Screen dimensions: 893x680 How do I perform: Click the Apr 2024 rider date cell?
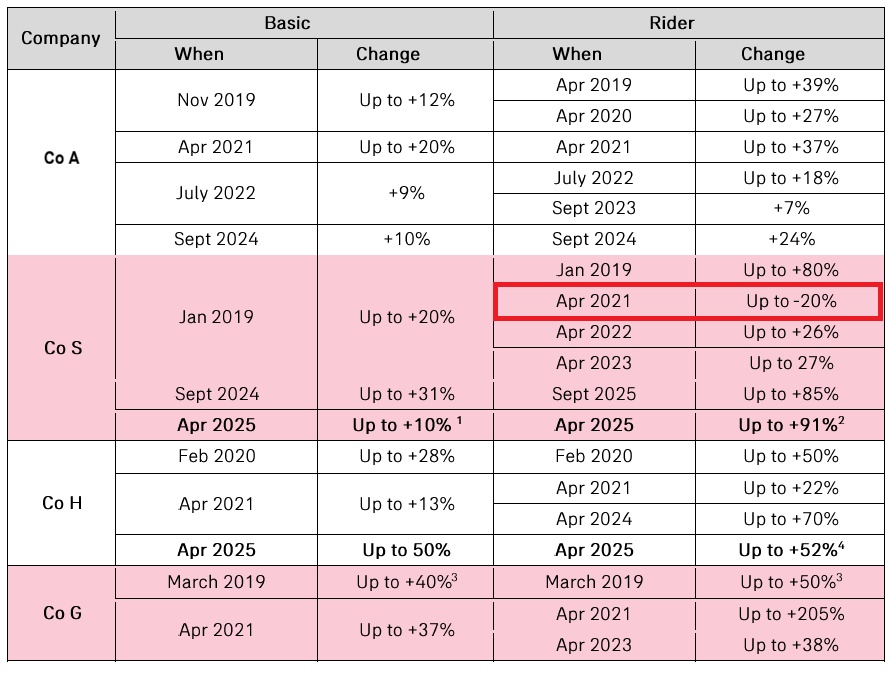pyautogui.click(x=594, y=519)
